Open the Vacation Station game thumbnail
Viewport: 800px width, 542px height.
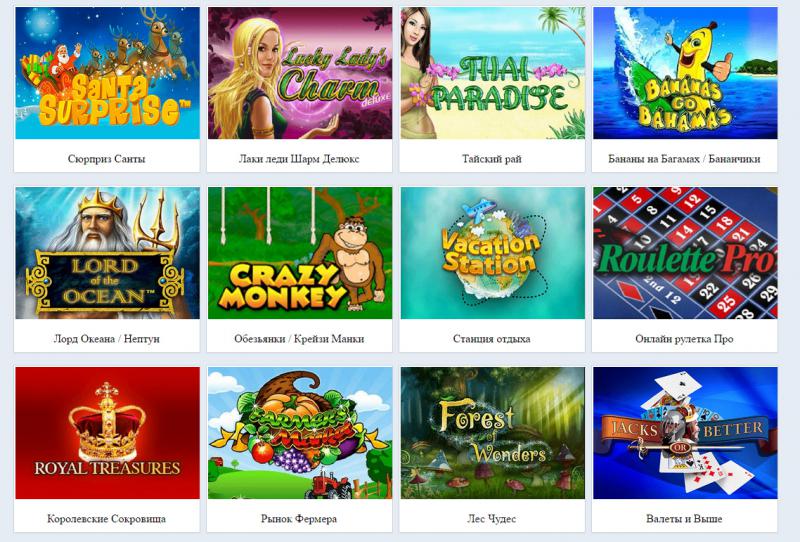(x=492, y=253)
